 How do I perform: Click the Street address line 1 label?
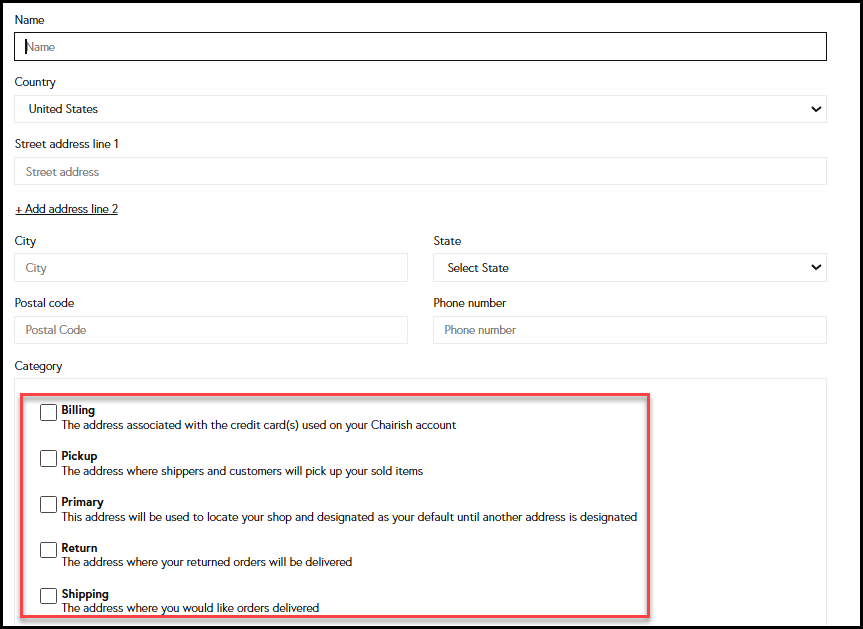pos(67,144)
